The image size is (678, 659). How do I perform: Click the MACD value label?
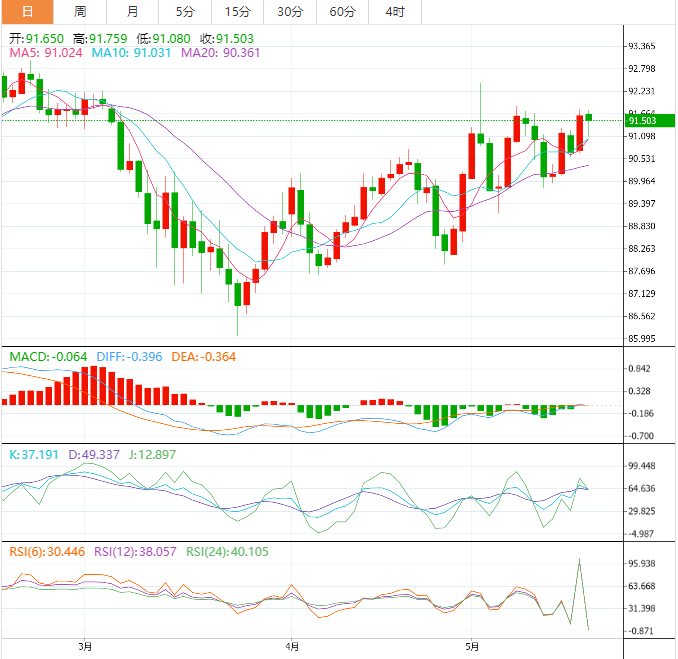coord(48,357)
